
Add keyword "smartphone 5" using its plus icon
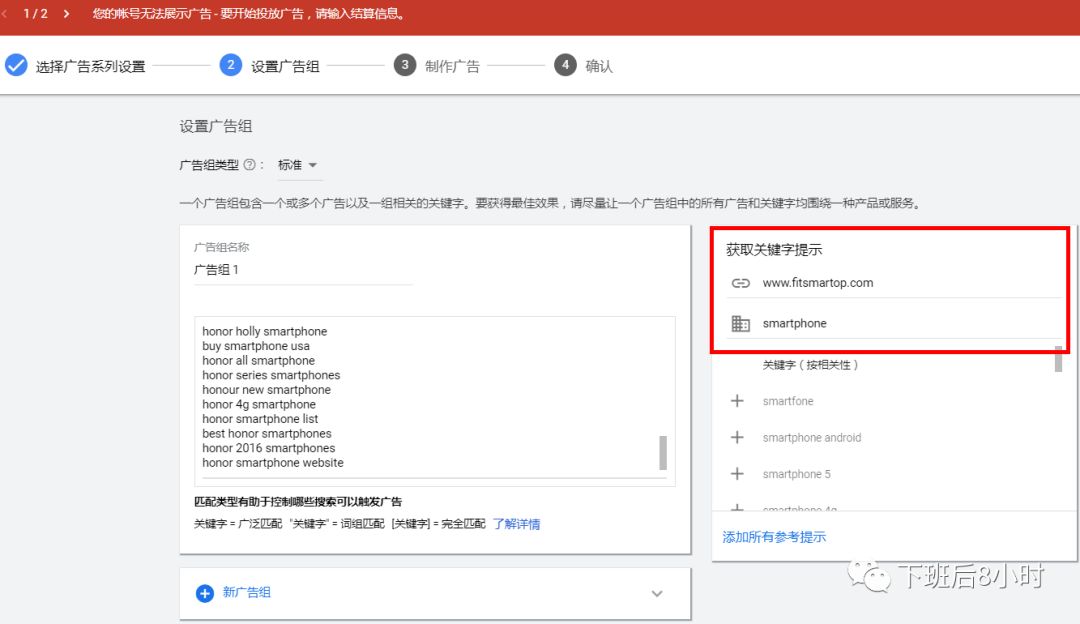(x=737, y=473)
